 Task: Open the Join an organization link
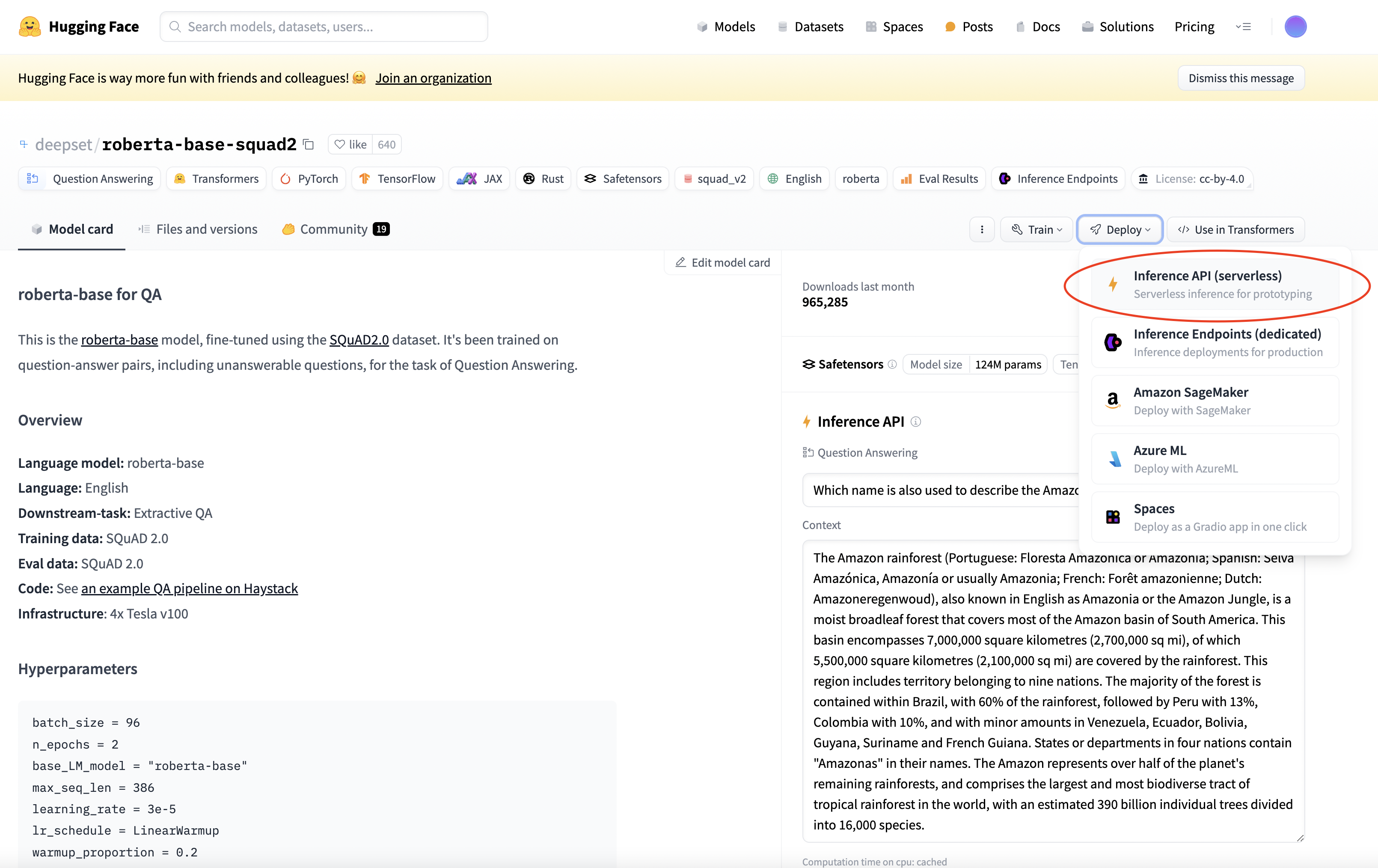pos(433,78)
